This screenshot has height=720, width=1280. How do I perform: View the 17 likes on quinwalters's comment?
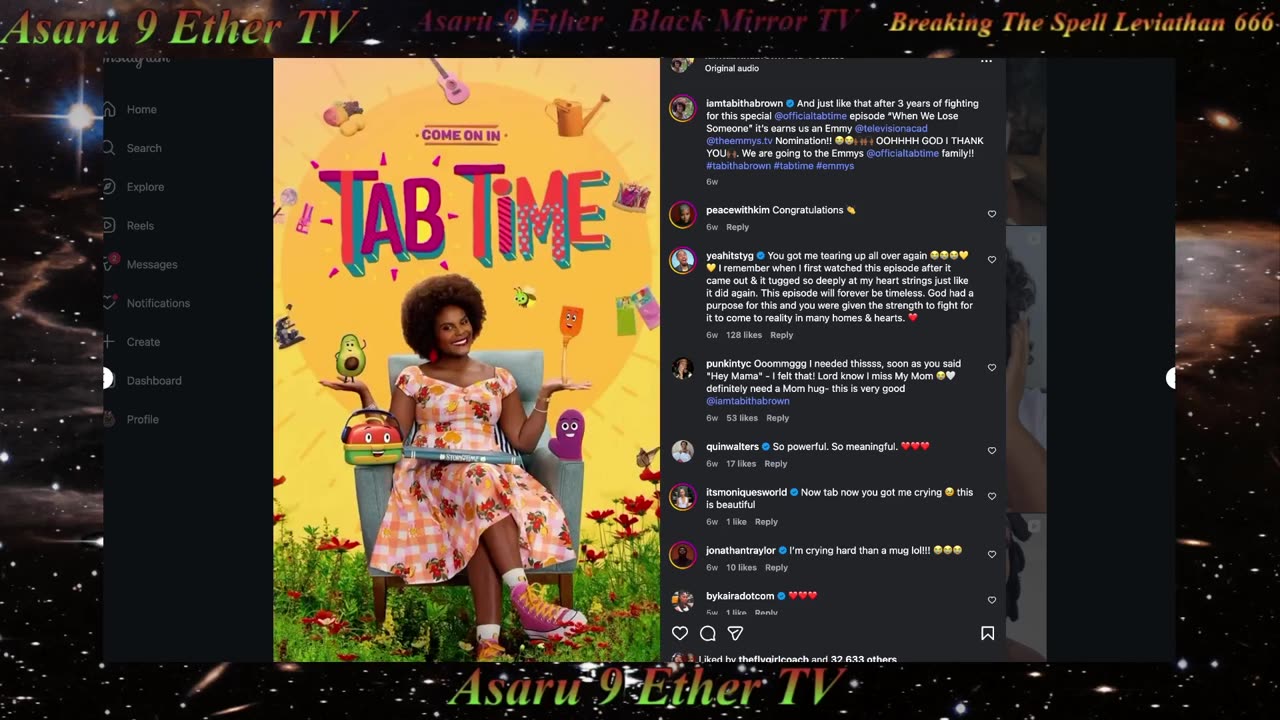(x=741, y=464)
